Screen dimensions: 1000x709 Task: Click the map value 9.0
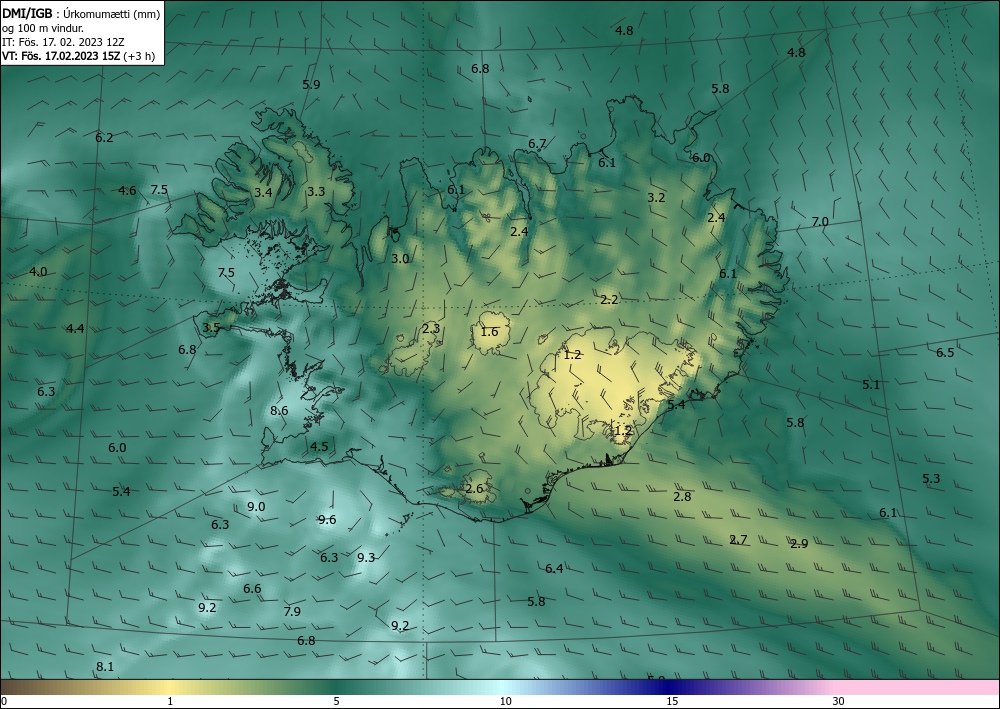point(256,507)
